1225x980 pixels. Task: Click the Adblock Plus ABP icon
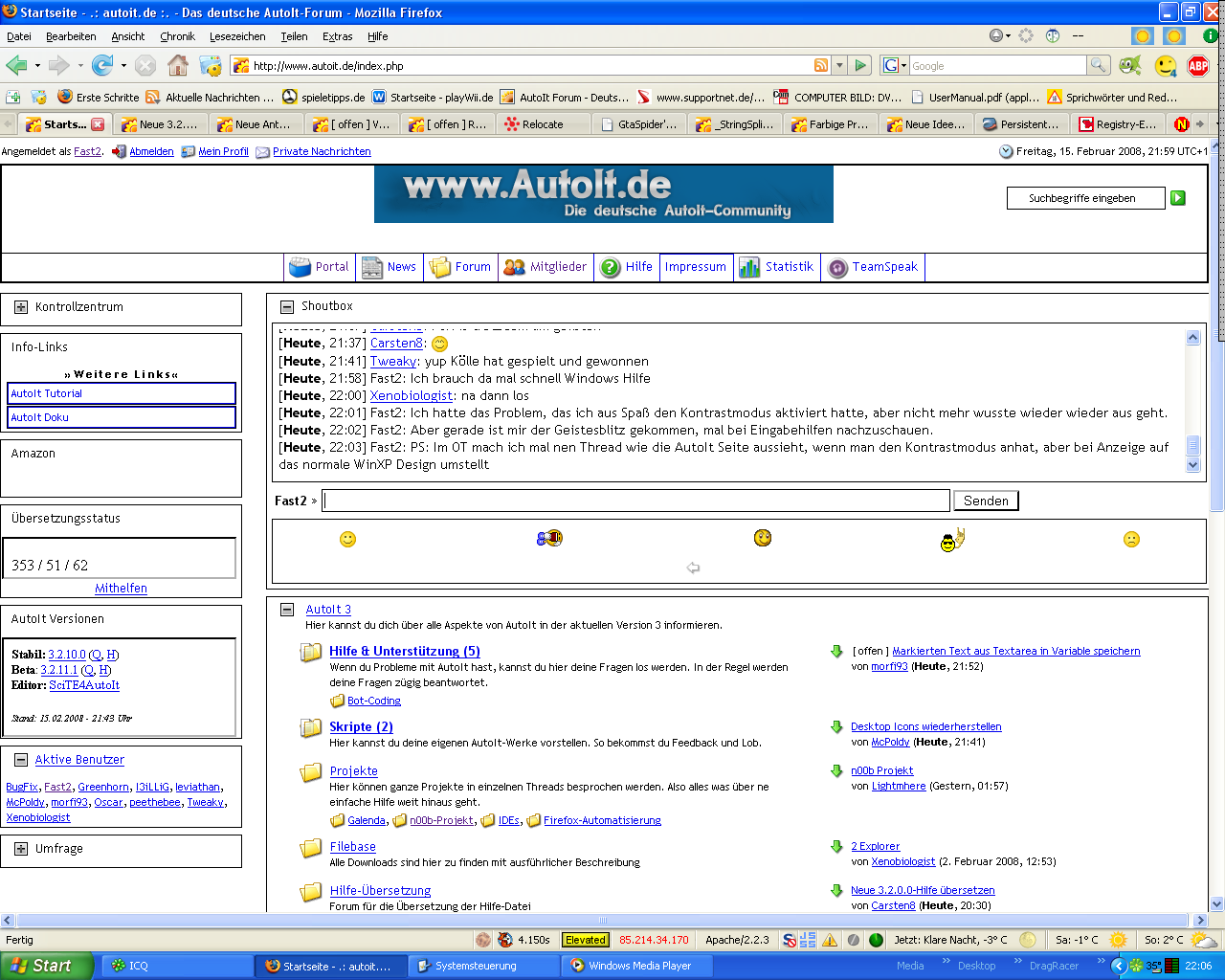(x=1197, y=65)
